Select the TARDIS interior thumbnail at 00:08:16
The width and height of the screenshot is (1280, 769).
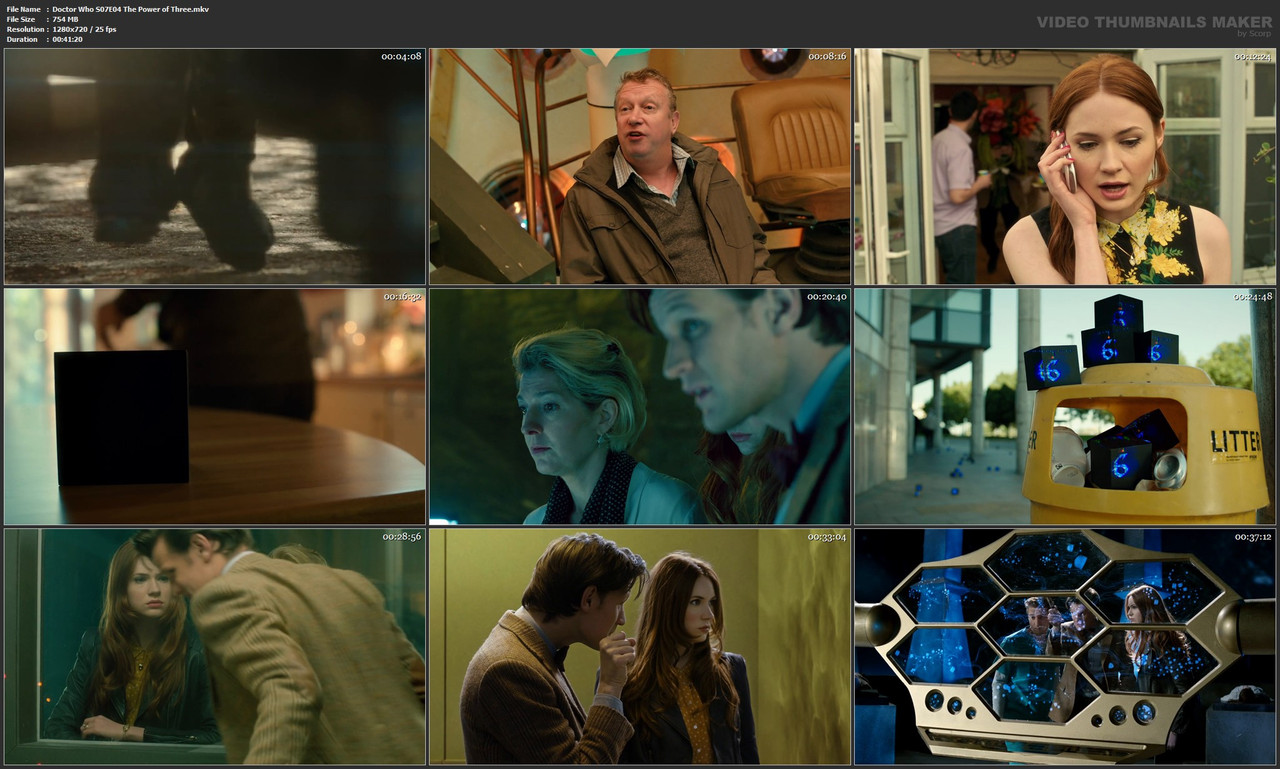tap(640, 165)
